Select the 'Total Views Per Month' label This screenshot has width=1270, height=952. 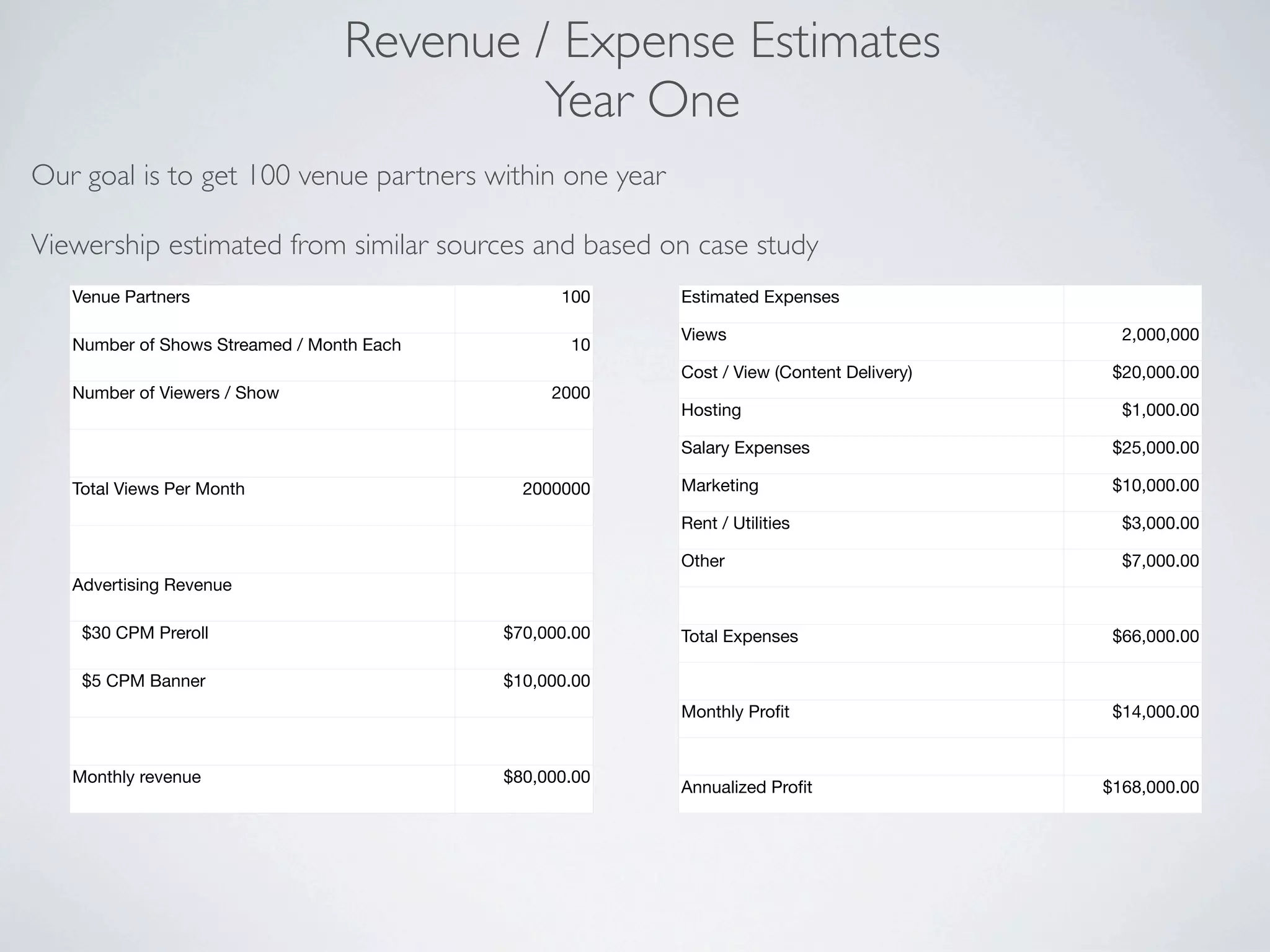158,489
